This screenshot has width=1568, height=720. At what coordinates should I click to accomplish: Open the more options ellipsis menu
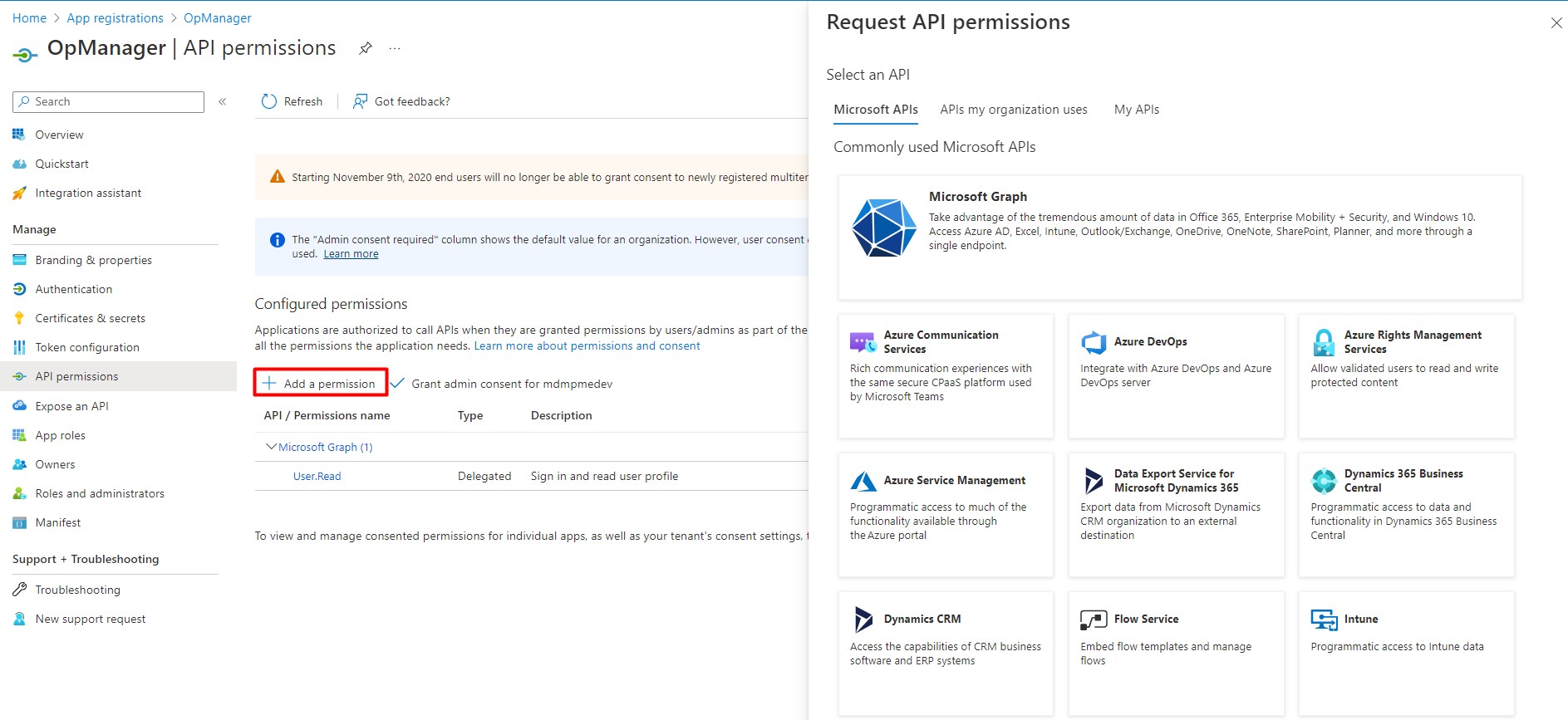point(395,48)
